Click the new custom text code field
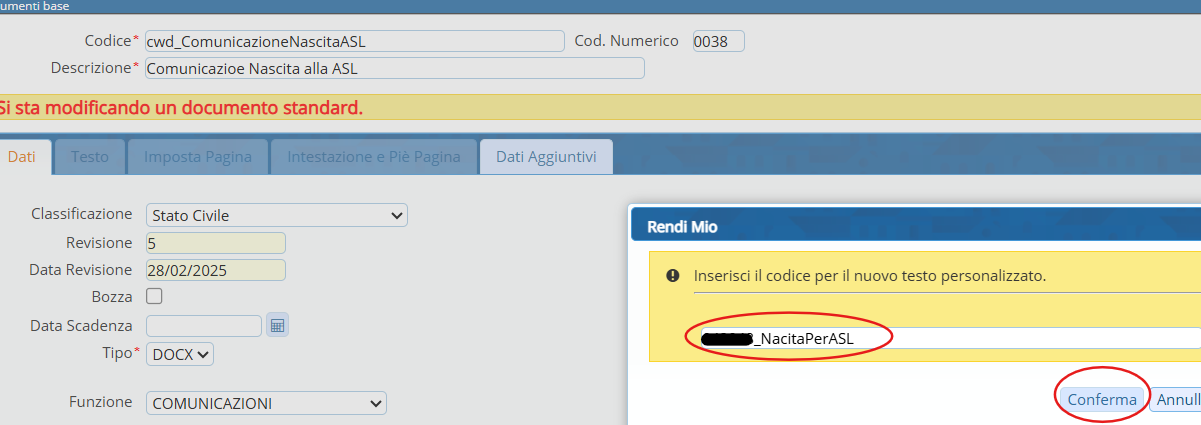Screen dimensions: 1201x425 click(950, 339)
